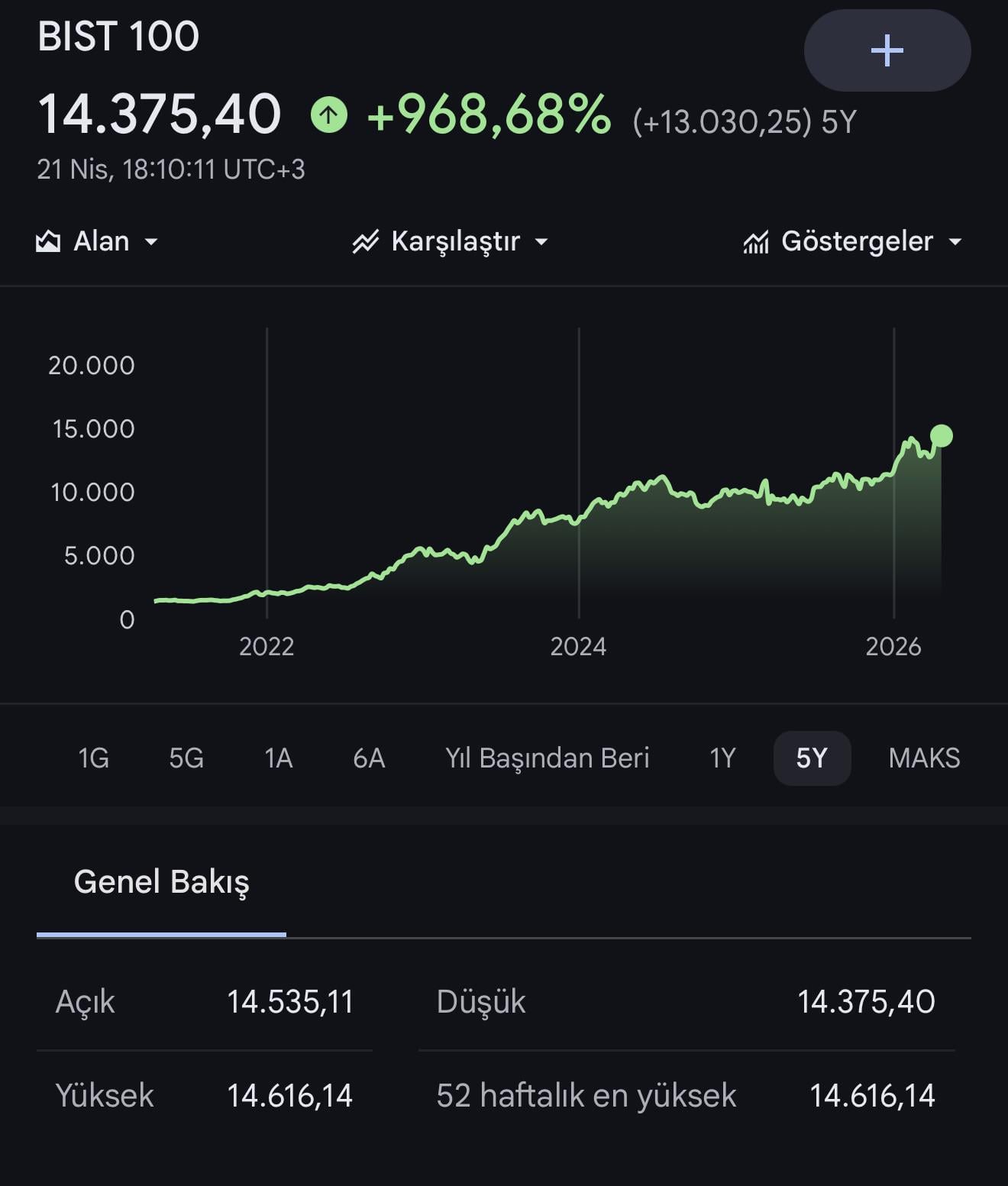Click the Karşılaştır compare icon
Image resolution: width=1008 pixels, height=1186 pixels.
tap(366, 242)
